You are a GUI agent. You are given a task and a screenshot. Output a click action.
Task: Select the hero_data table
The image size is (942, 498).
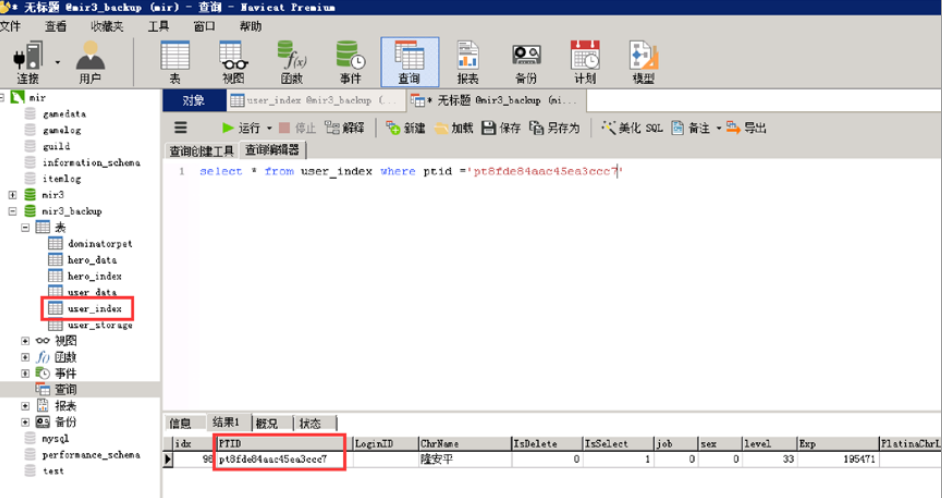tap(92, 260)
